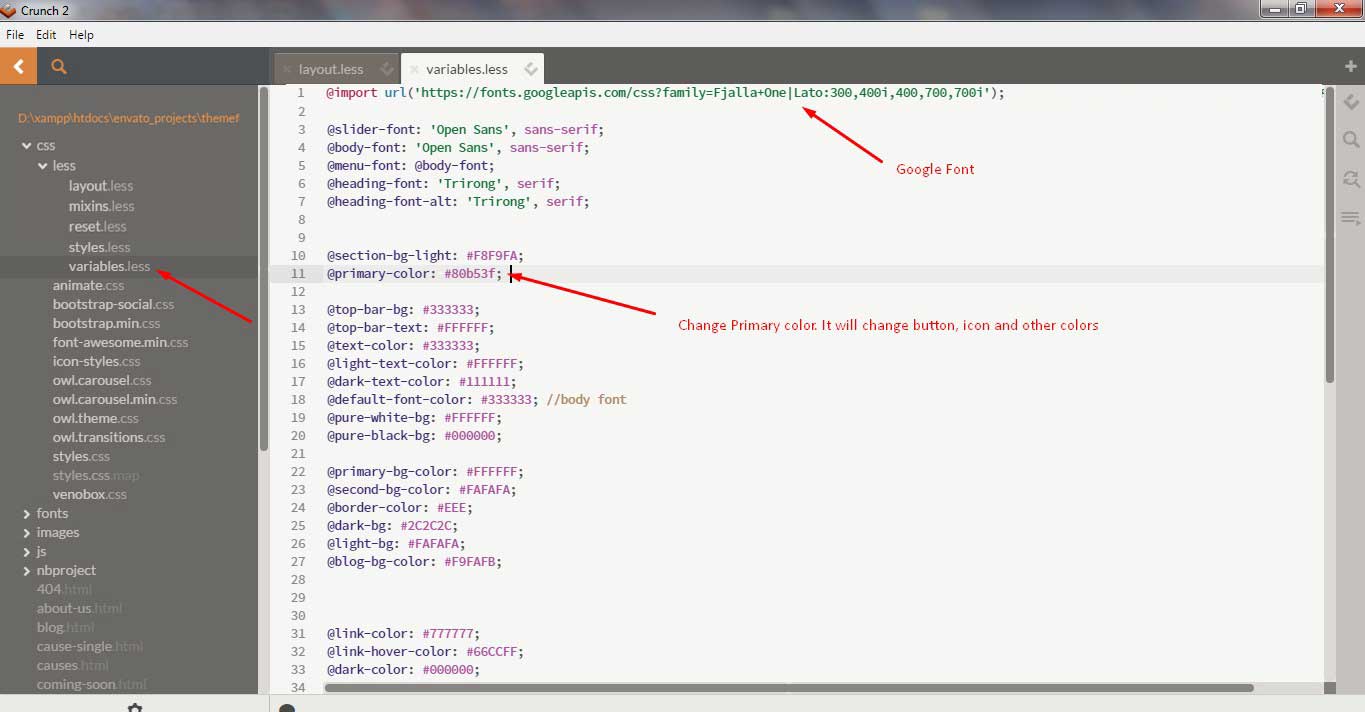The height and width of the screenshot is (712, 1365).
Task: Open blog.html in file tree
Action: pyautogui.click(x=65, y=627)
